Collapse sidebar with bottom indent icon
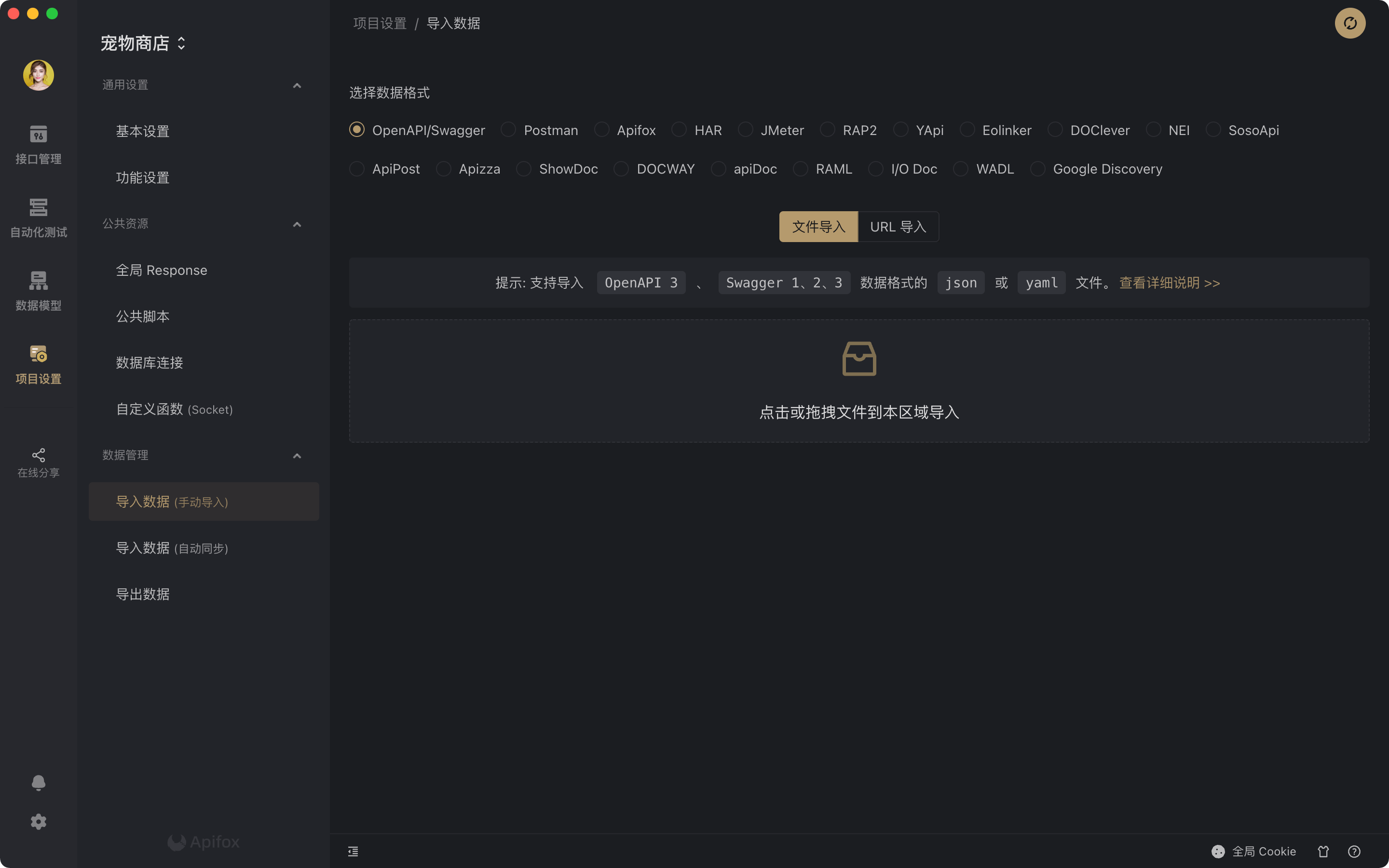1389x868 pixels. pyautogui.click(x=353, y=851)
